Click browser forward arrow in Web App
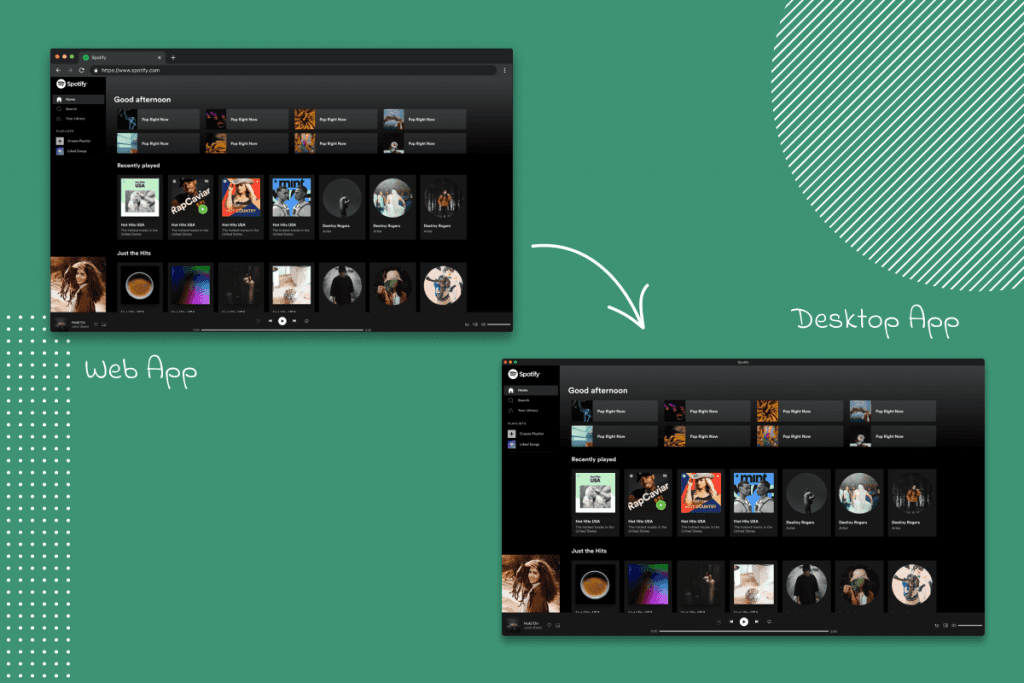Viewport: 1024px width, 683px height. click(x=70, y=70)
